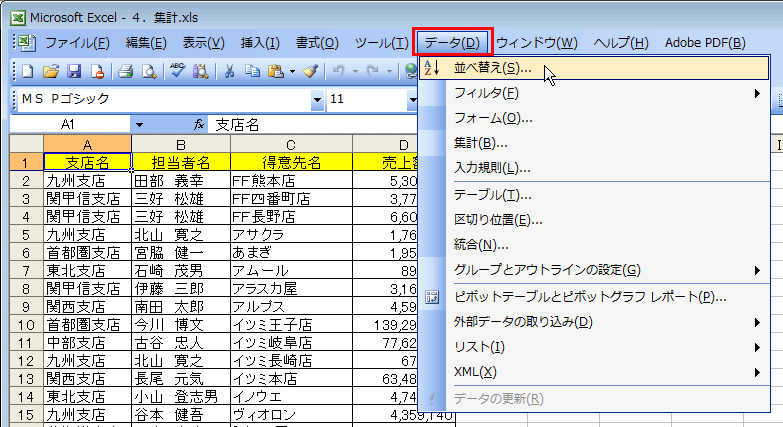Open the 挿入 menu in the menu bar

tap(260, 43)
